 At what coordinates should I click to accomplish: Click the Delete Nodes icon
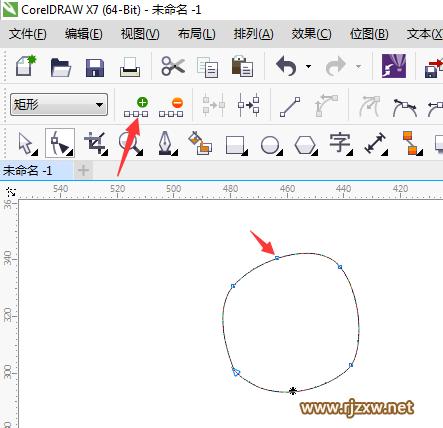[x=171, y=107]
